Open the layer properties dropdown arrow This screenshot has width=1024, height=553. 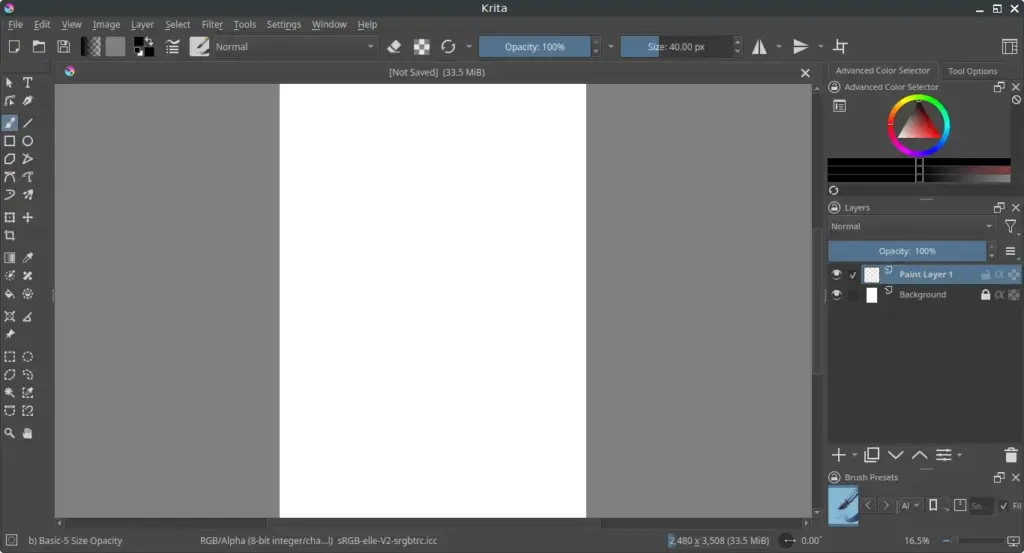[959, 455]
